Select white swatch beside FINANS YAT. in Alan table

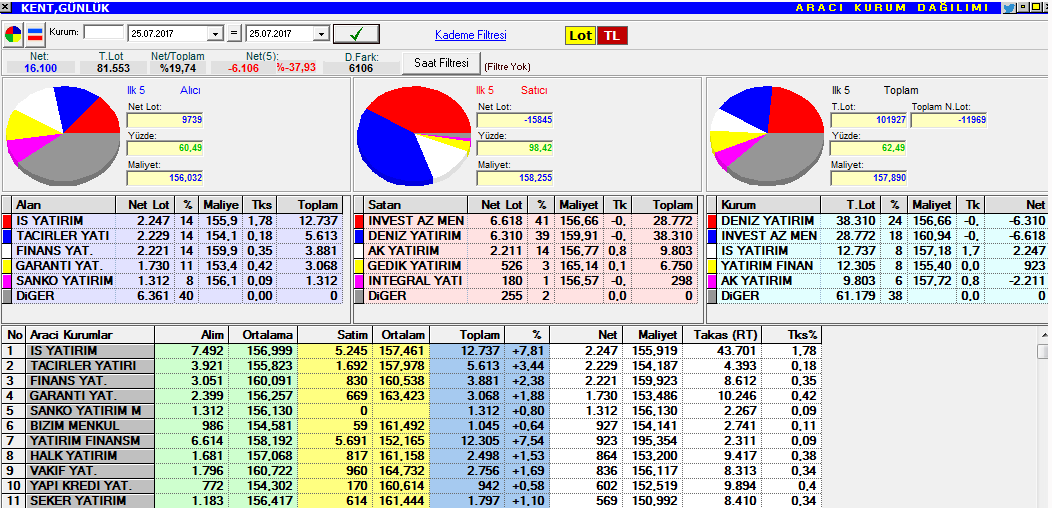click(7, 250)
